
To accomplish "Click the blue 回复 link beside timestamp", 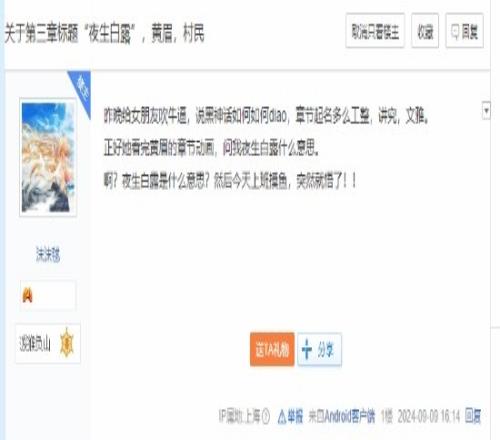I will pos(473,416).
